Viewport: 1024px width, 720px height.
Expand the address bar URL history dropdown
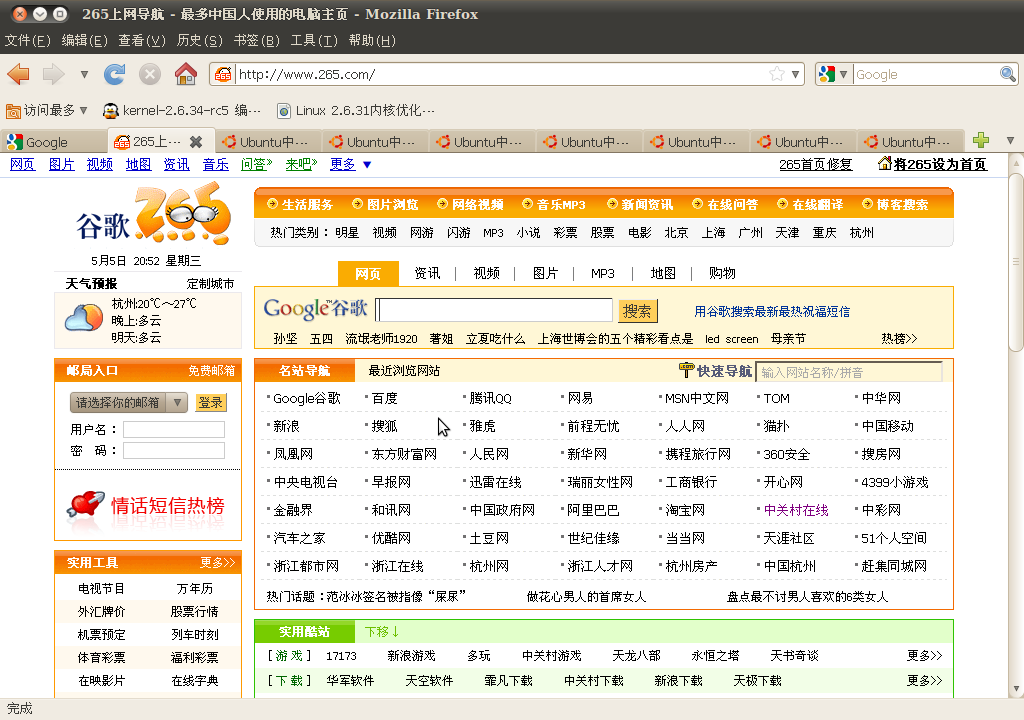(795, 74)
